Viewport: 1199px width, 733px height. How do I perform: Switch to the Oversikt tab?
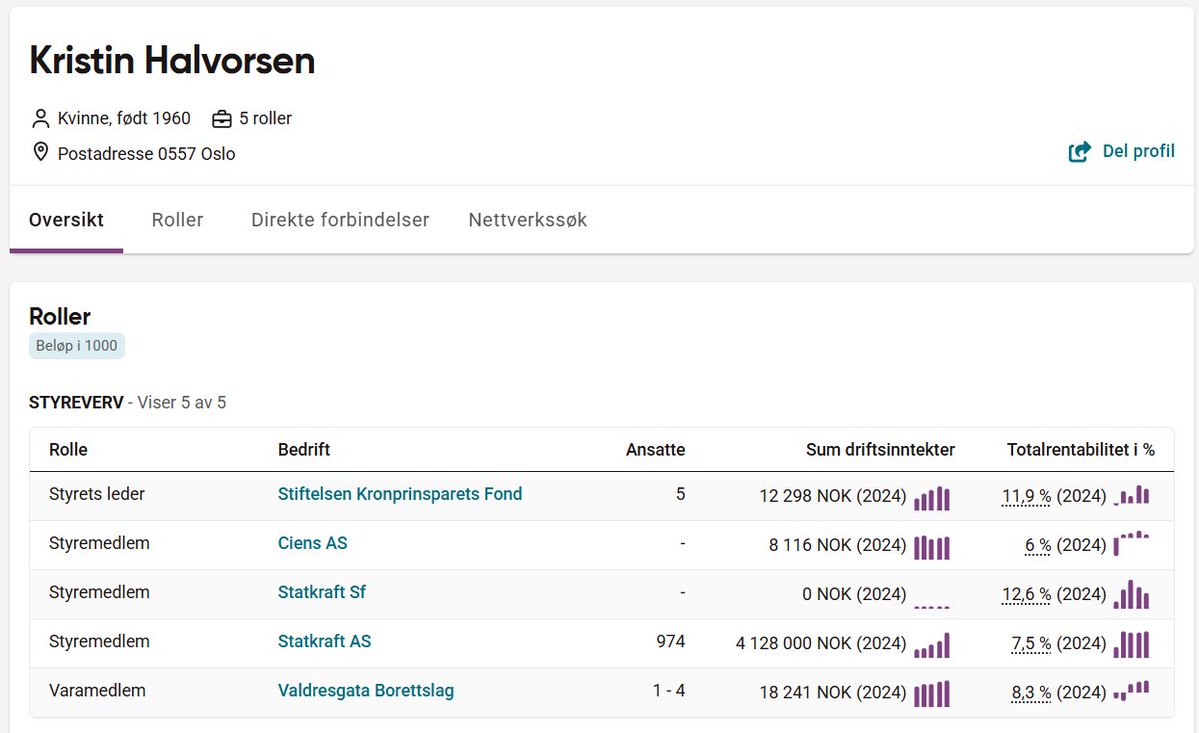[67, 220]
